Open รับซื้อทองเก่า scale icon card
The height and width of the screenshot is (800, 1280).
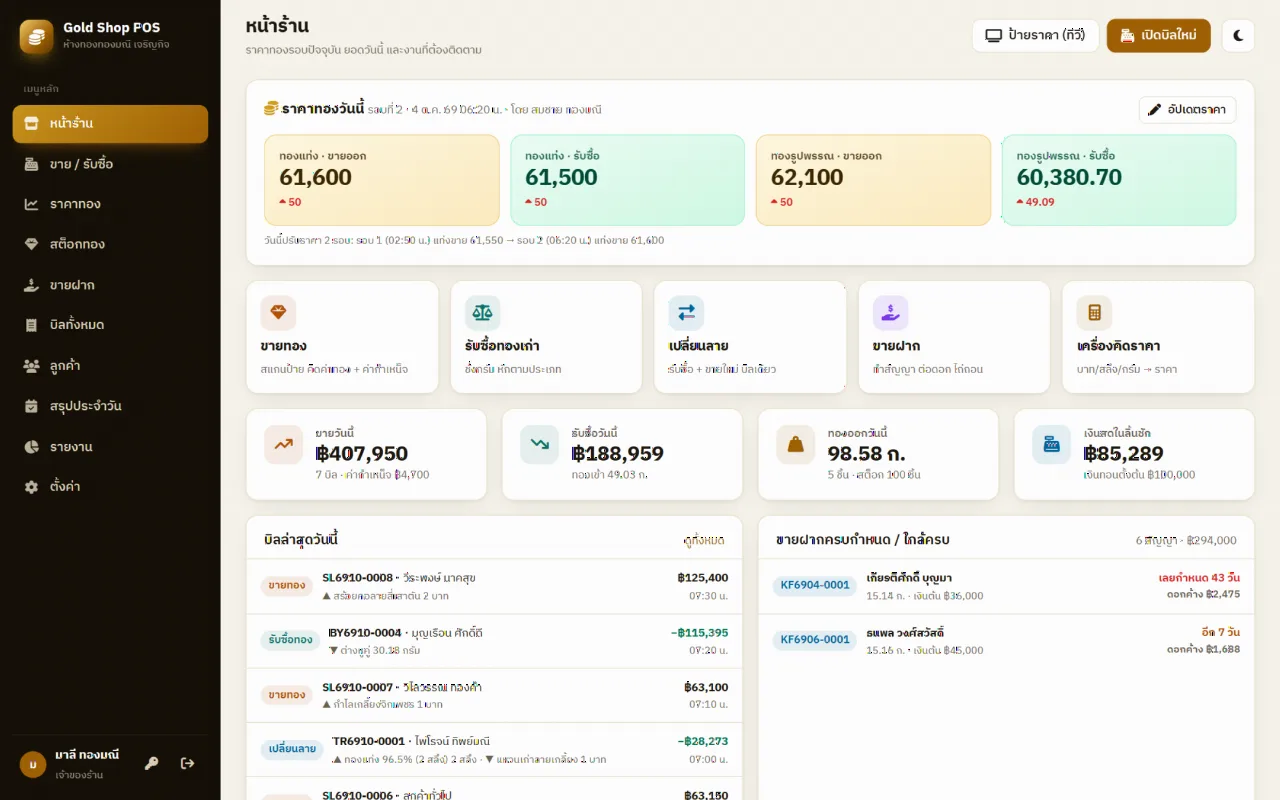pos(546,337)
